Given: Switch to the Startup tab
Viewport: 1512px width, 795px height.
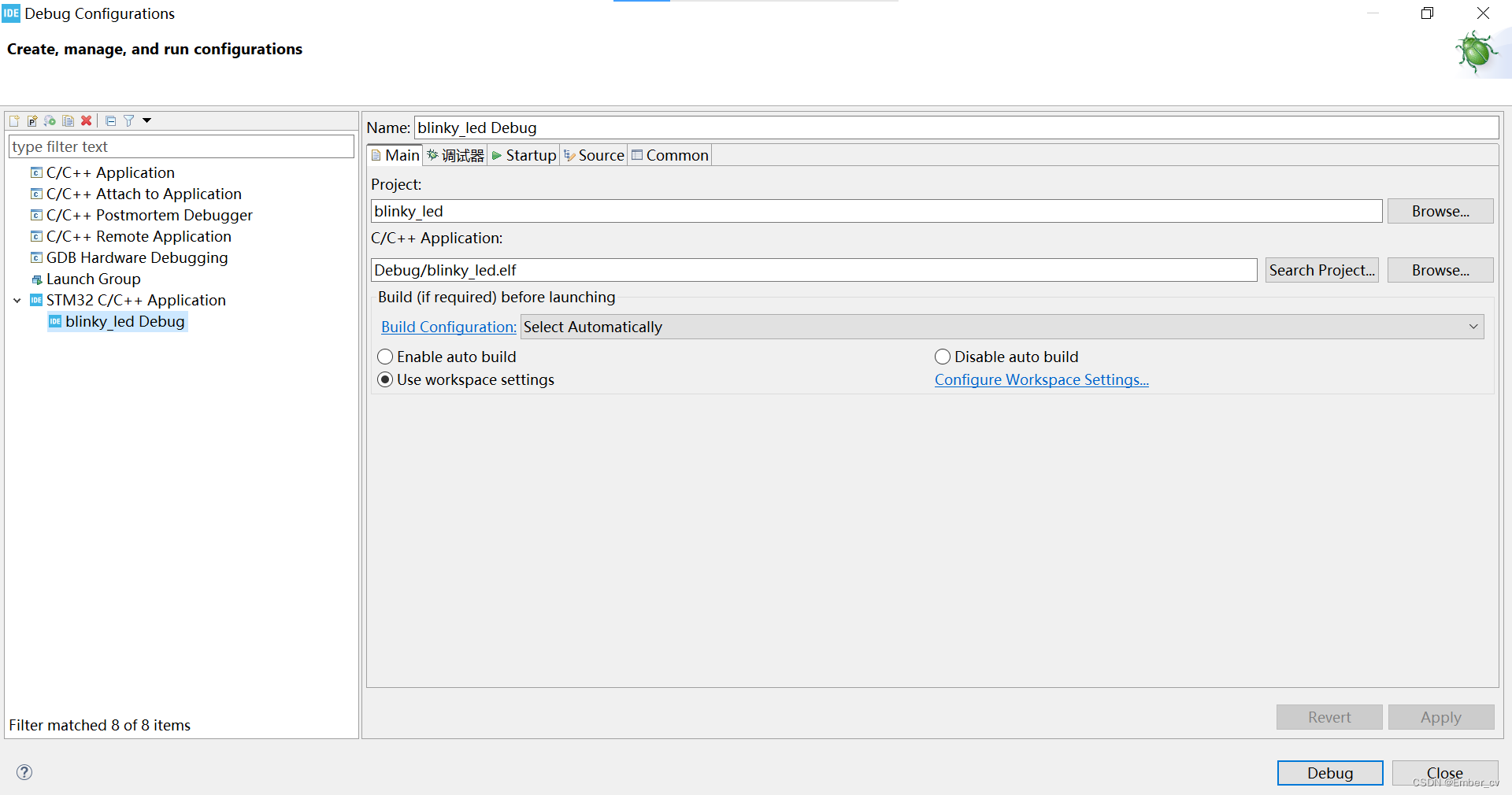Looking at the screenshot, I should point(524,155).
